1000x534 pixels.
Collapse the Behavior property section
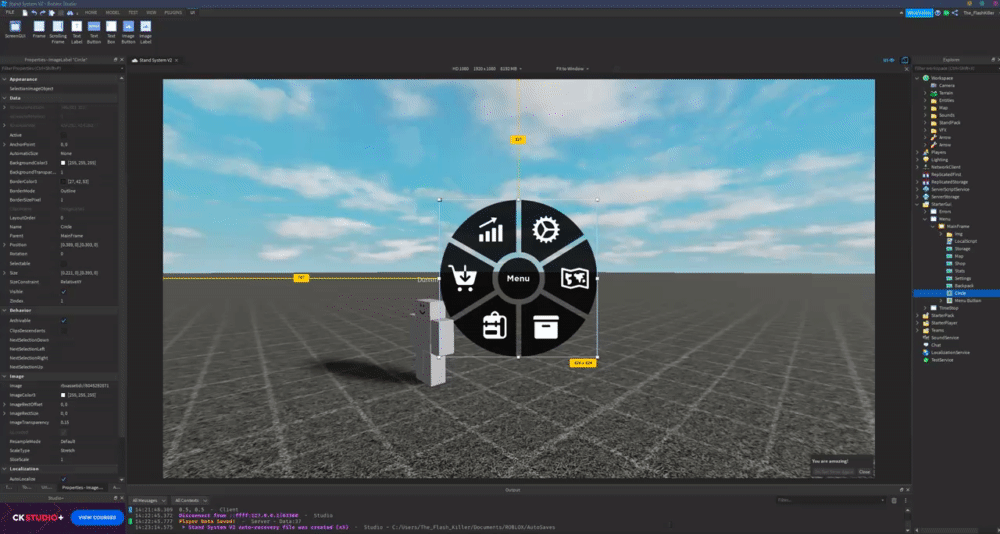pos(4,310)
